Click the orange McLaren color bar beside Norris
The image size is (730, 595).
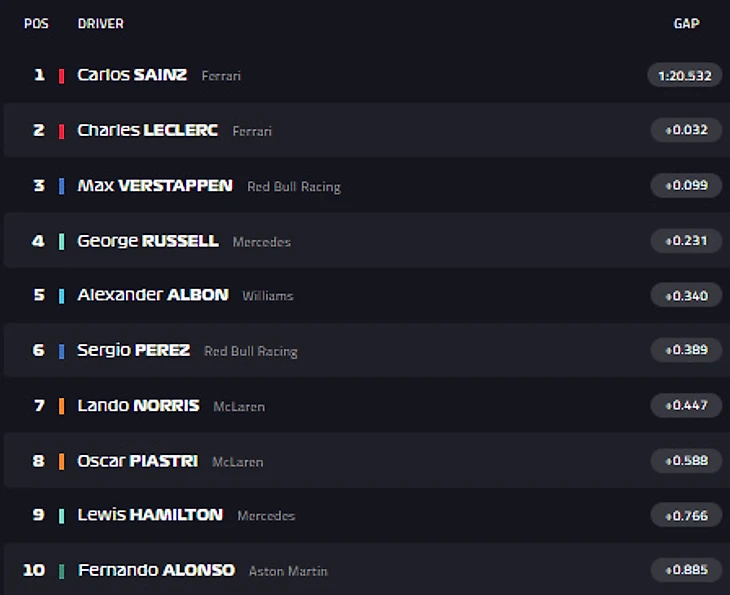coord(62,405)
